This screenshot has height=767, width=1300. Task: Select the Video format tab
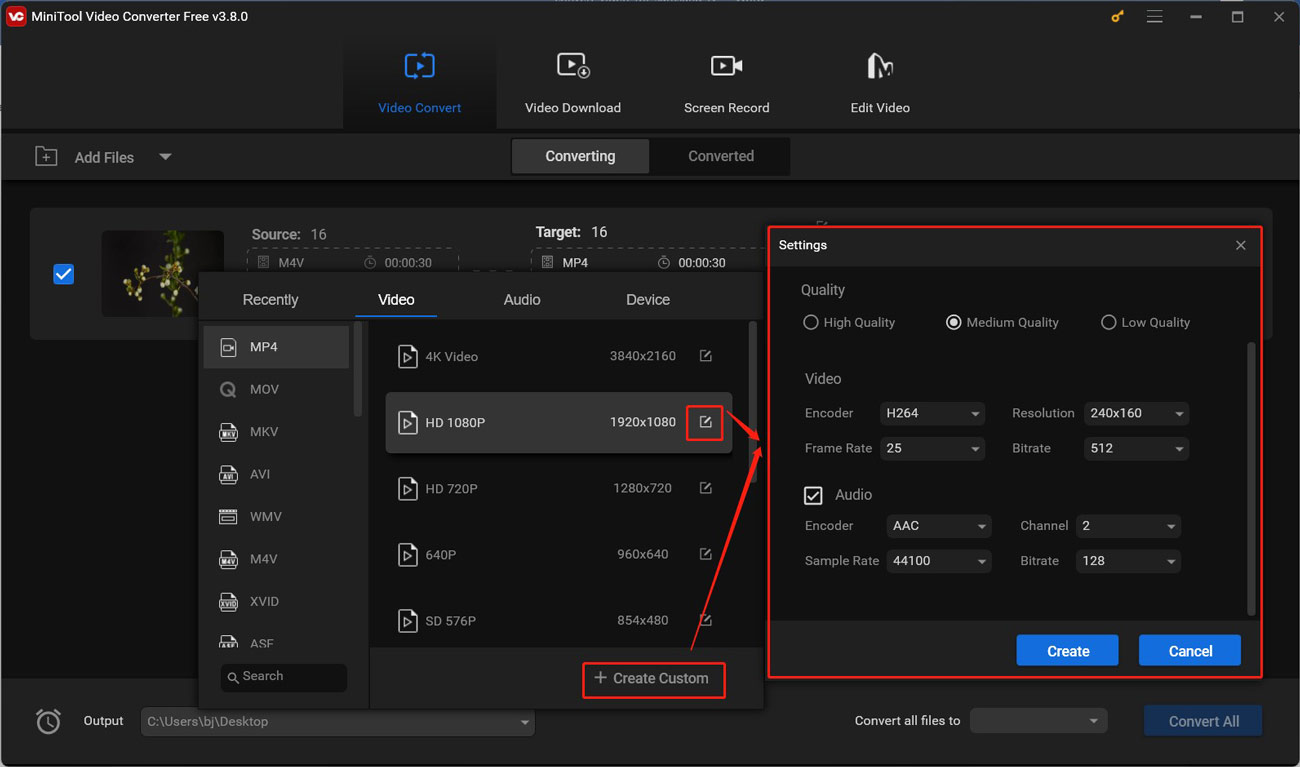click(x=396, y=300)
